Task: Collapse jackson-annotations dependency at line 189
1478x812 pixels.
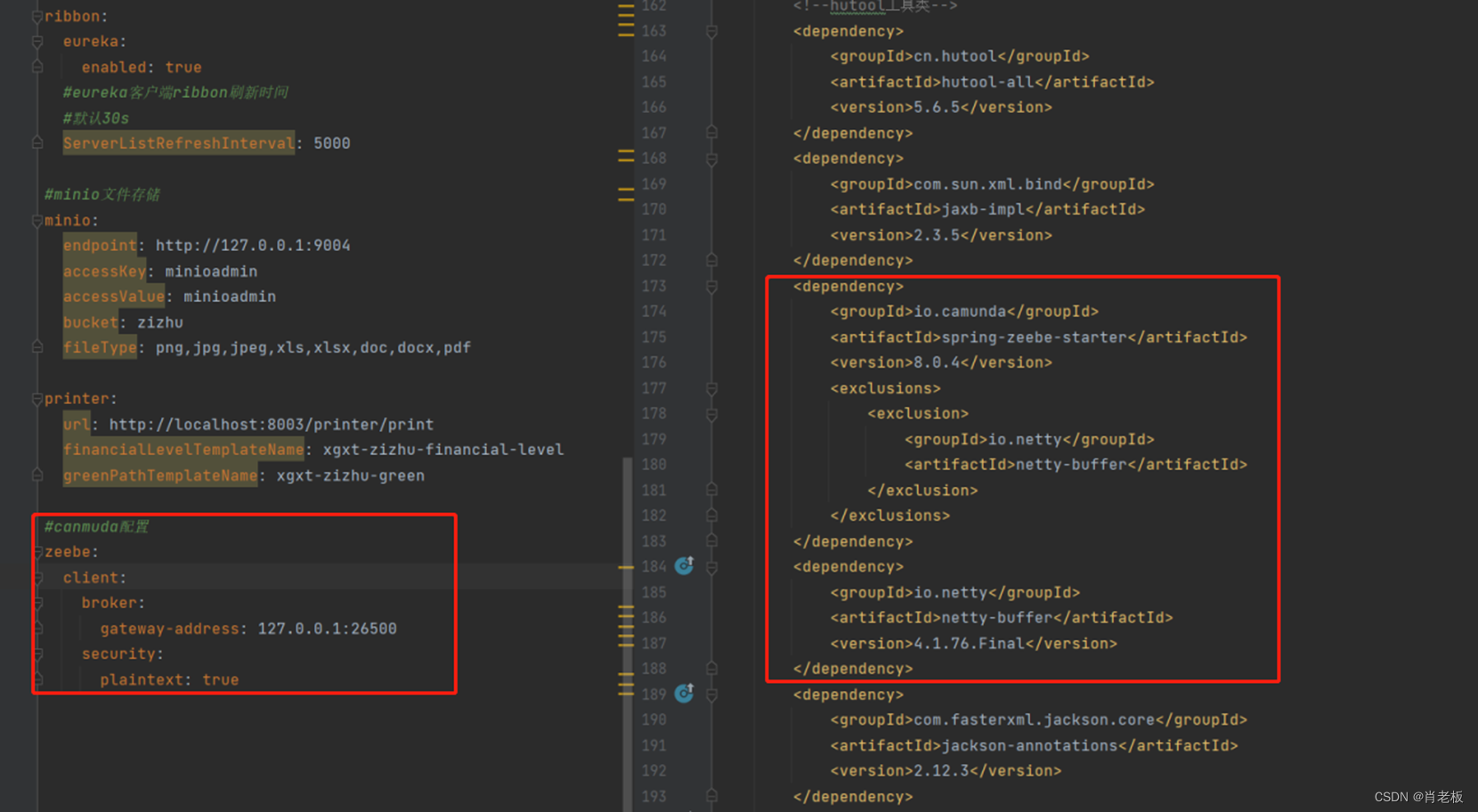Action: point(711,694)
